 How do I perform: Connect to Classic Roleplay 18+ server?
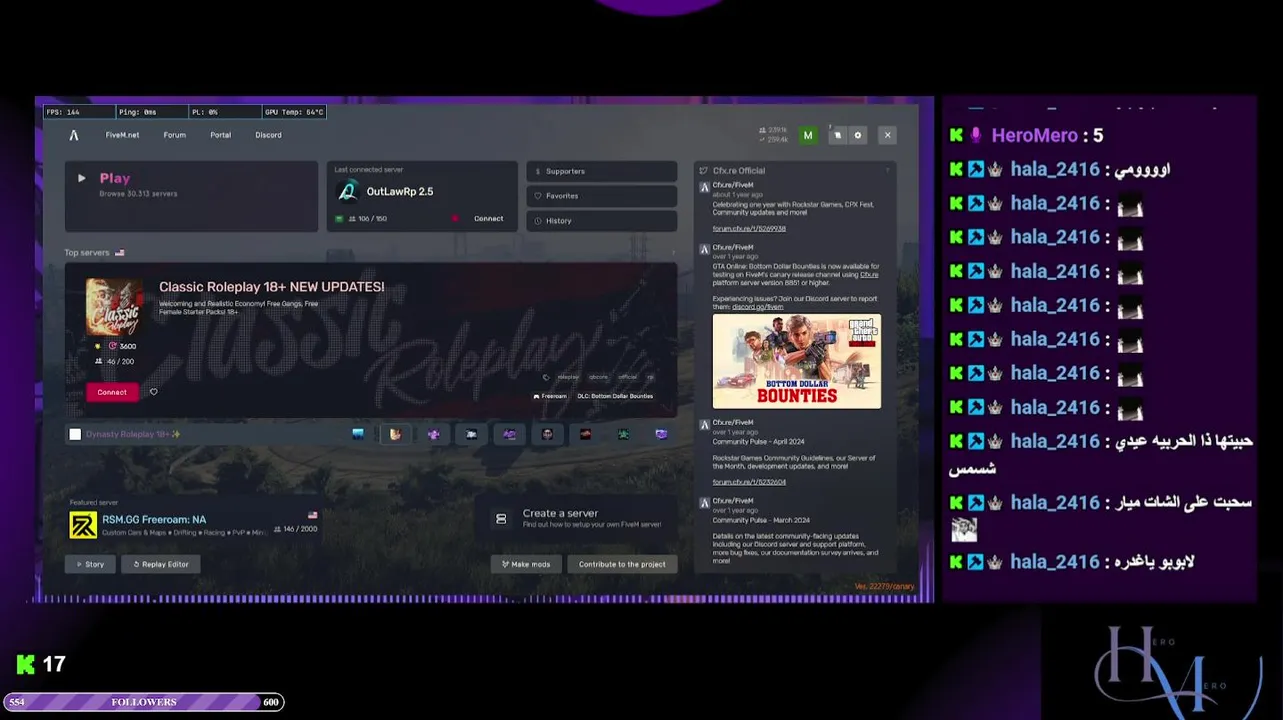pyautogui.click(x=112, y=392)
